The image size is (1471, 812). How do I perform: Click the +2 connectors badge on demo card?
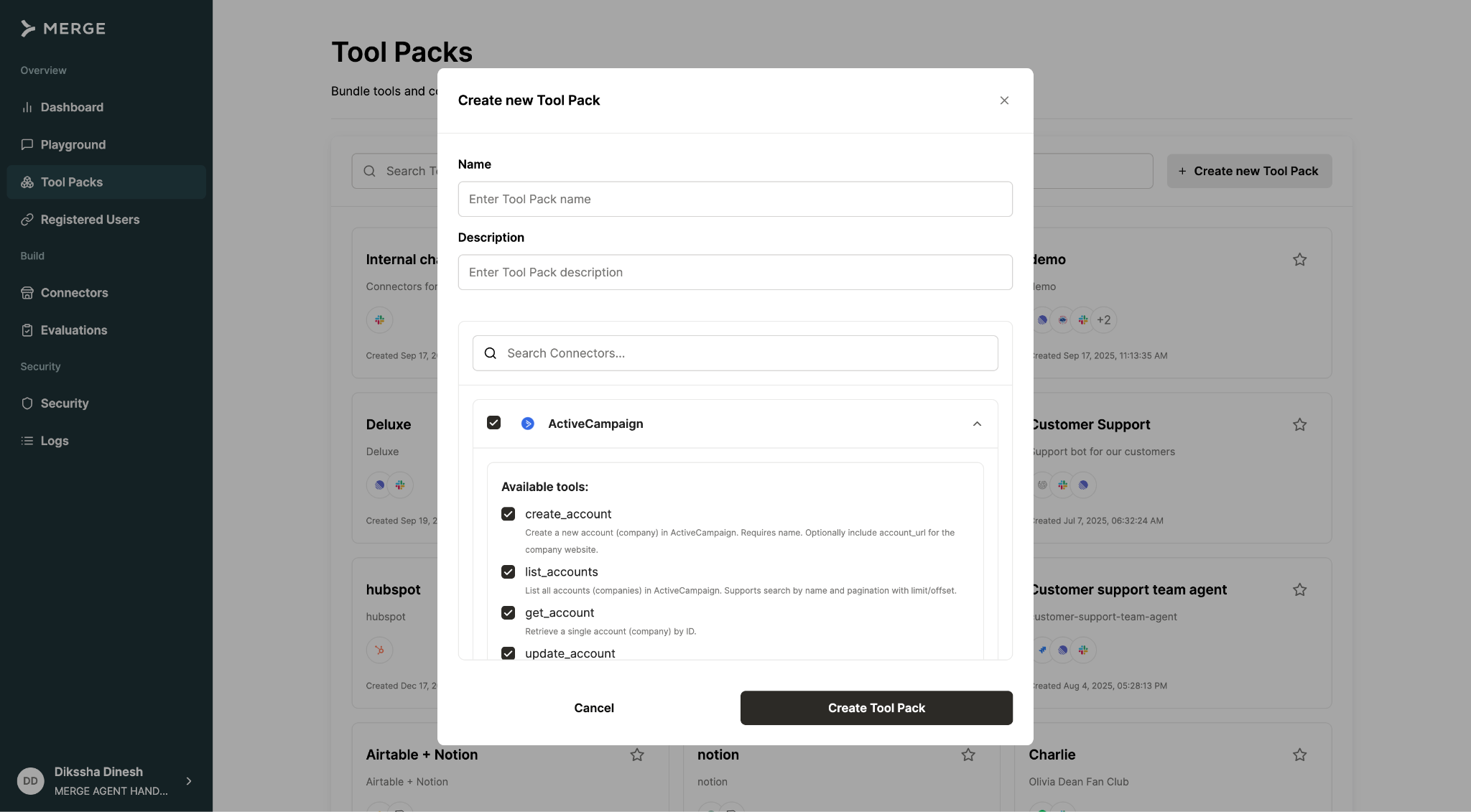coord(1104,319)
